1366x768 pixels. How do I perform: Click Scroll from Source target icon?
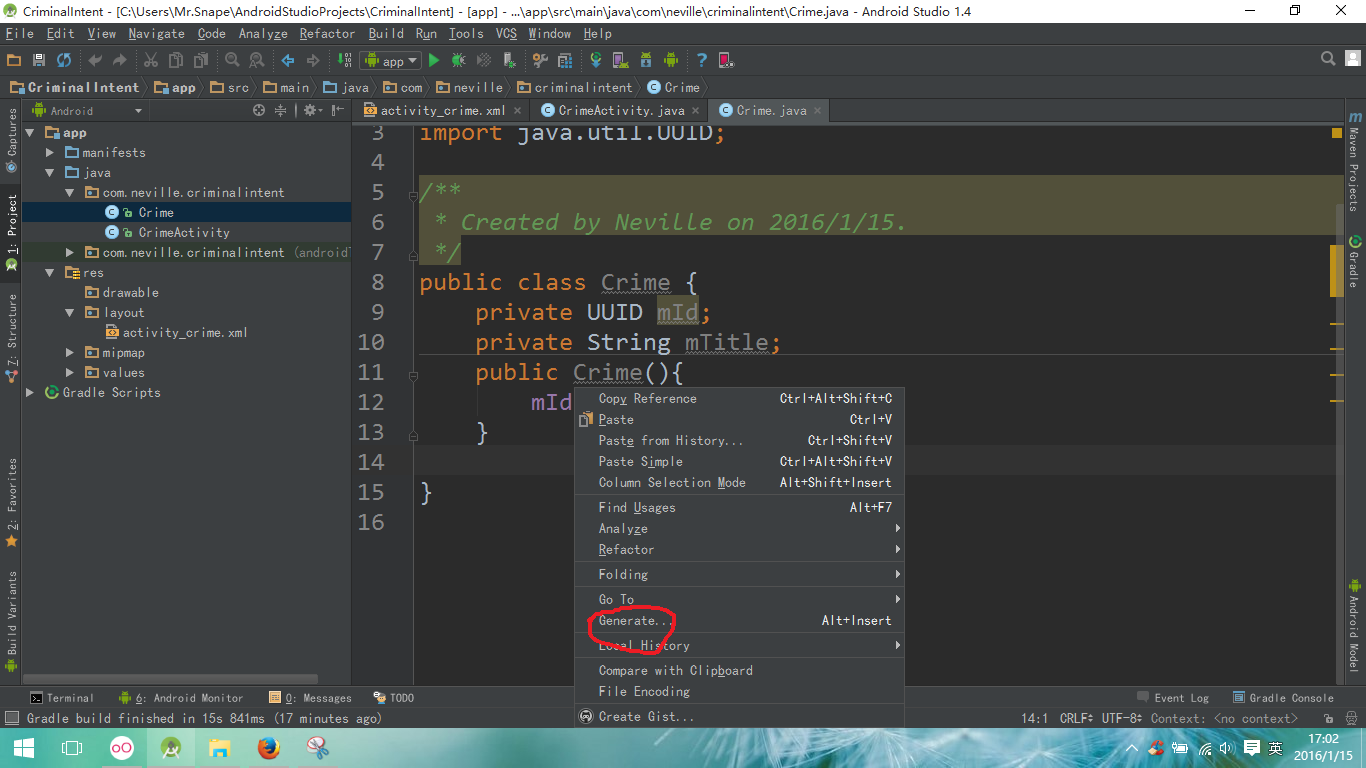(259, 111)
